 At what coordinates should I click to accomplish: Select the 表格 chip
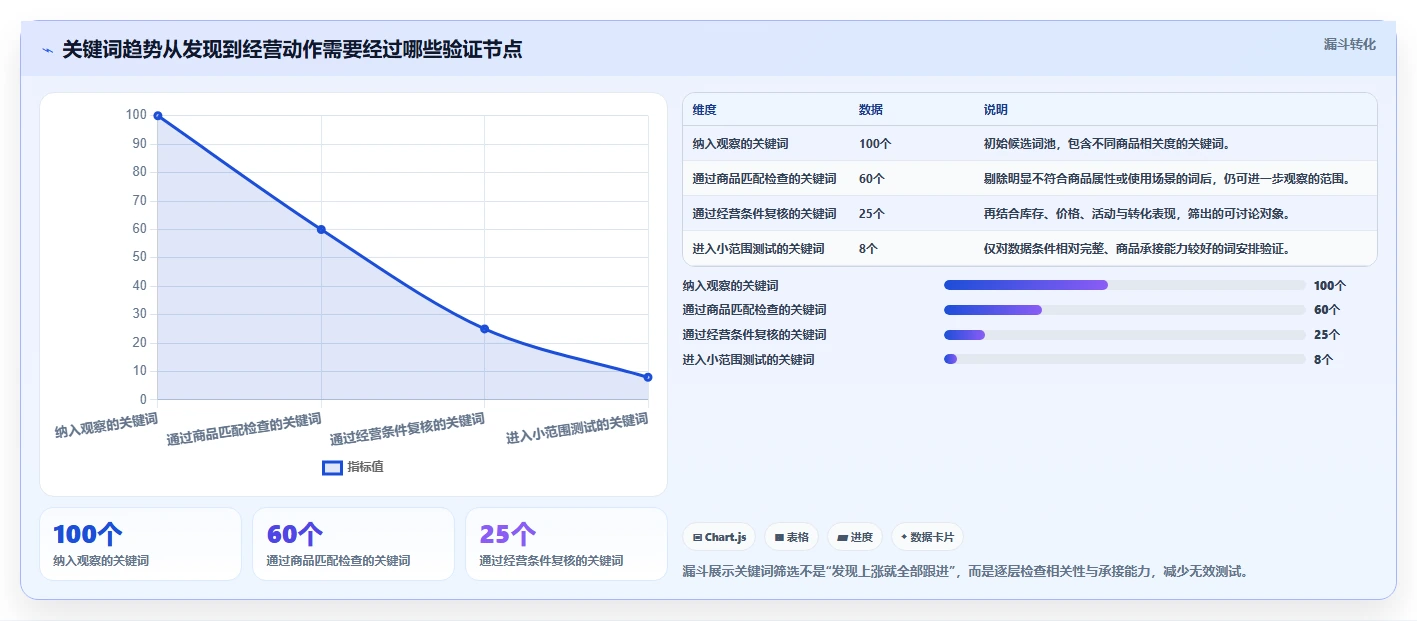[791, 537]
